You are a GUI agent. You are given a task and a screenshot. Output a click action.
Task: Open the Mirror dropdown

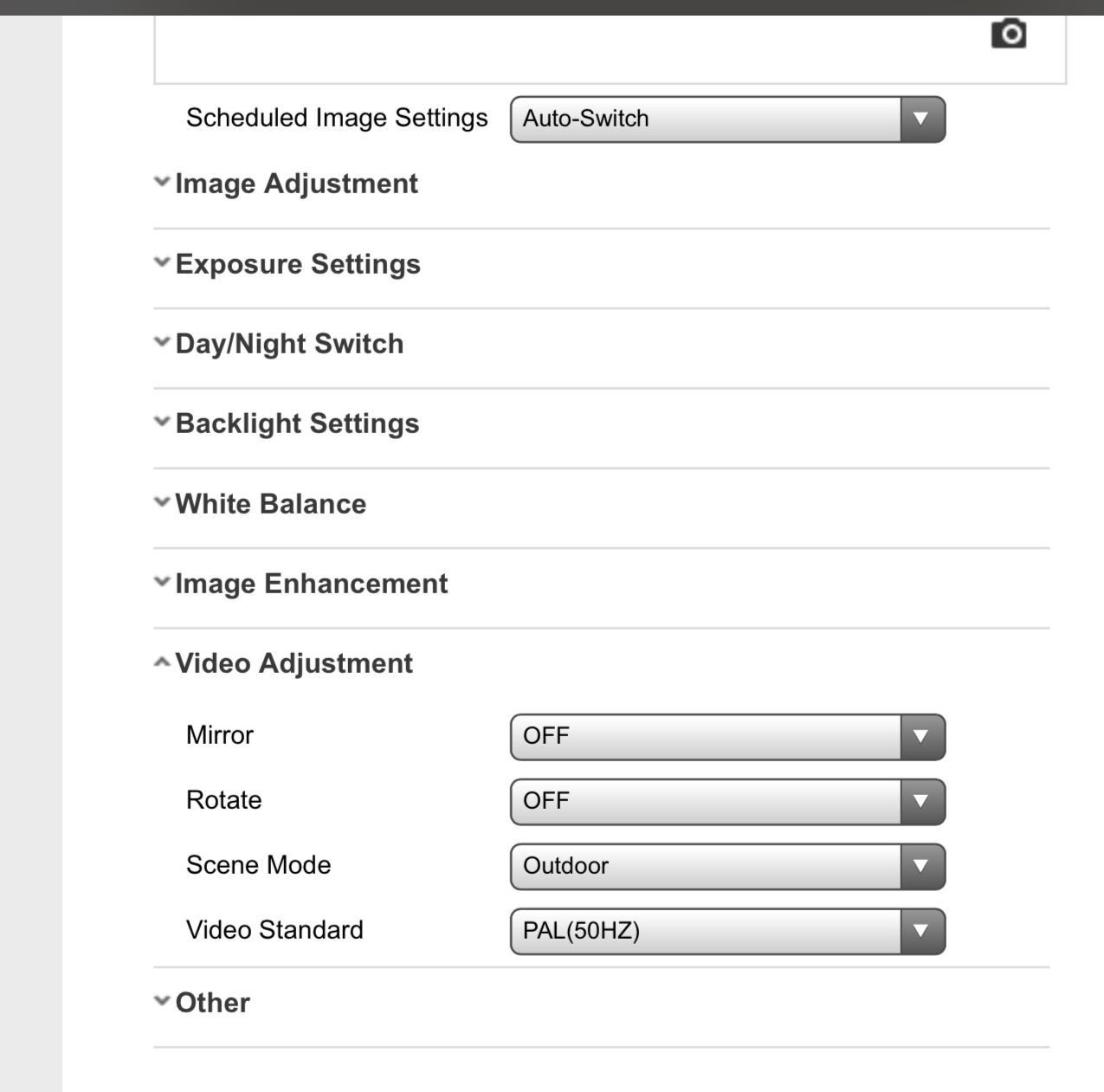click(726, 736)
